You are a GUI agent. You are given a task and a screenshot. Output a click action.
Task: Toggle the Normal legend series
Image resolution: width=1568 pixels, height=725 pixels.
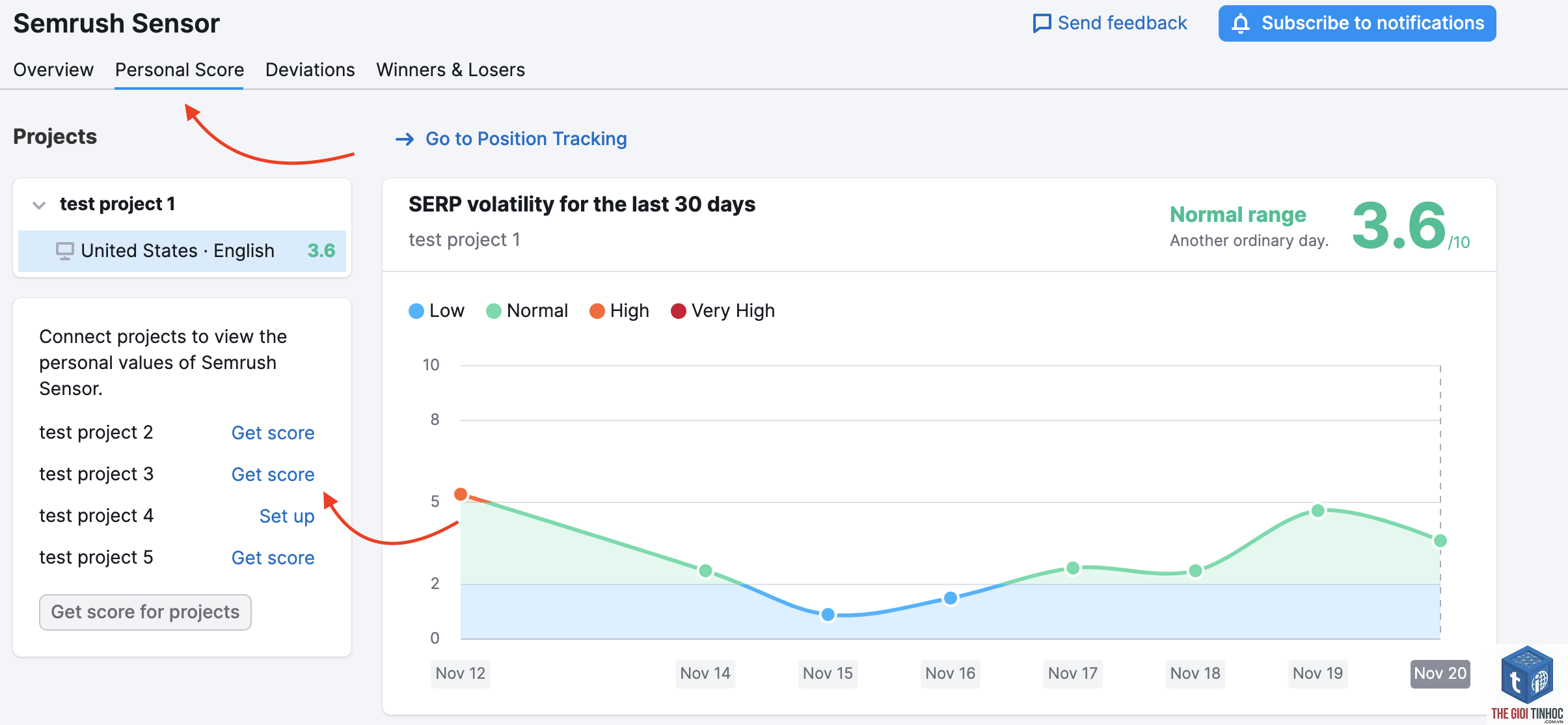click(527, 311)
